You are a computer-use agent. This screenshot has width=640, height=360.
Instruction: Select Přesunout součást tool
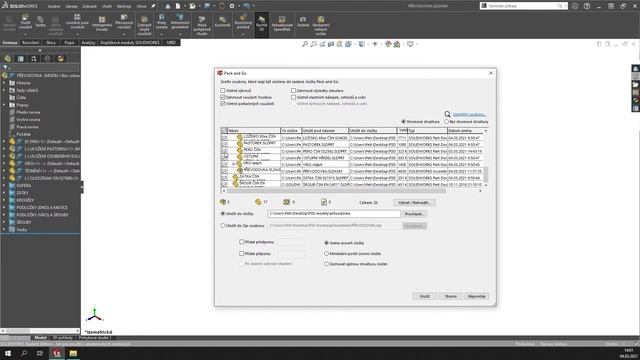pyautogui.click(x=124, y=22)
